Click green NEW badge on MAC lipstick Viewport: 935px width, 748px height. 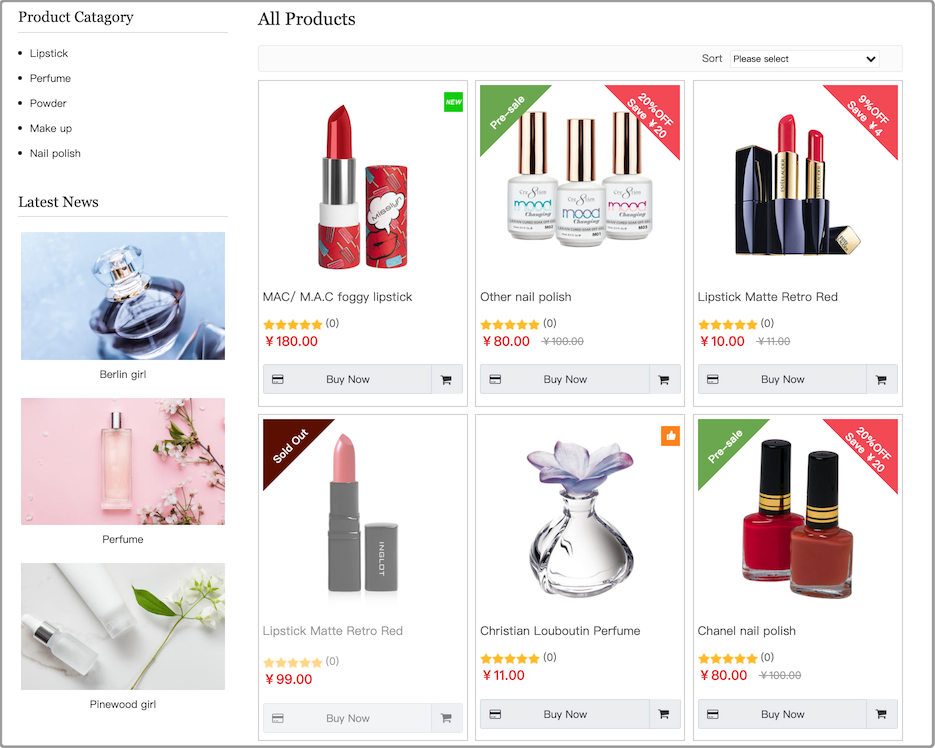coord(453,102)
